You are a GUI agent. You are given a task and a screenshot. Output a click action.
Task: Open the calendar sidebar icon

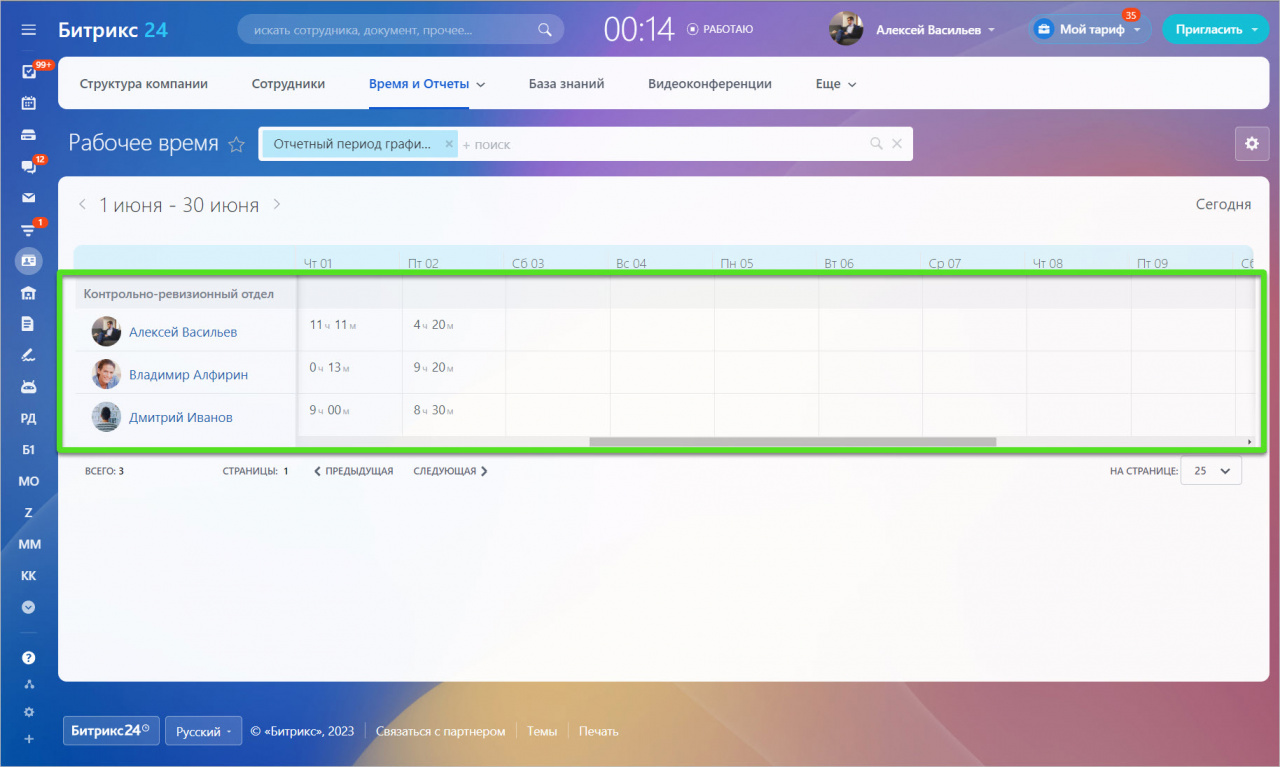(x=28, y=103)
